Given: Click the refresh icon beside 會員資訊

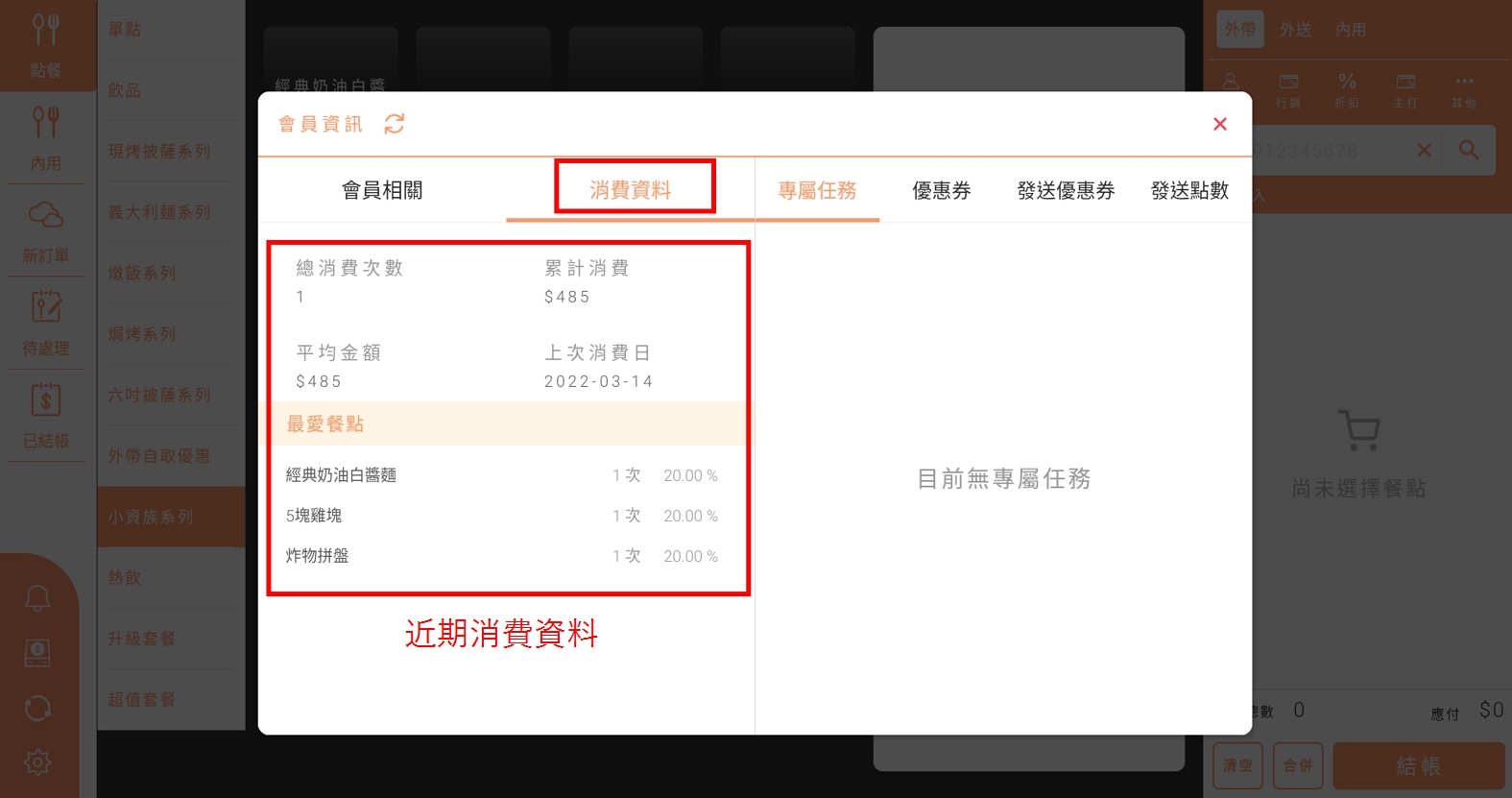Looking at the screenshot, I should 395,124.
